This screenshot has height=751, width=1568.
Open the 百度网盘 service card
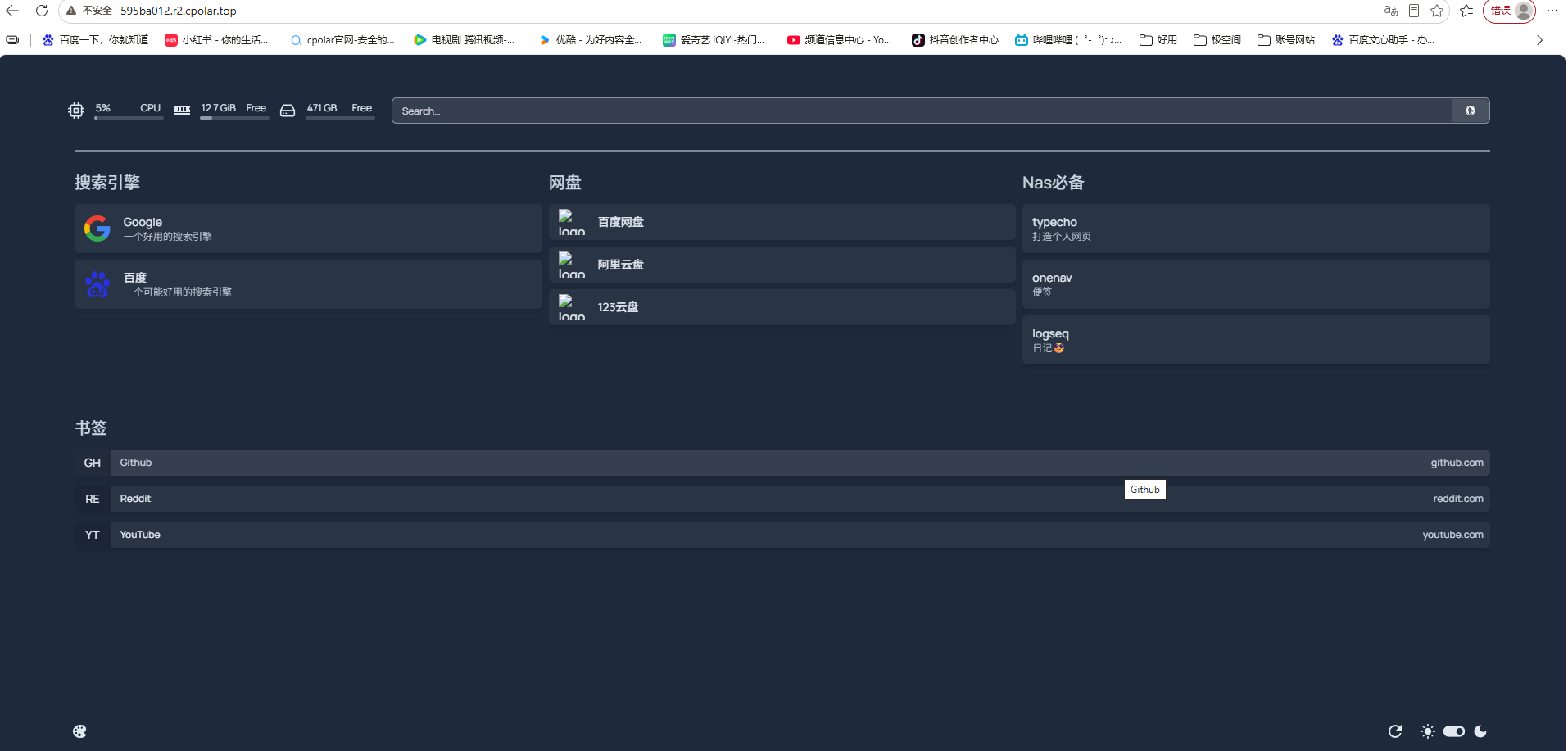click(782, 222)
